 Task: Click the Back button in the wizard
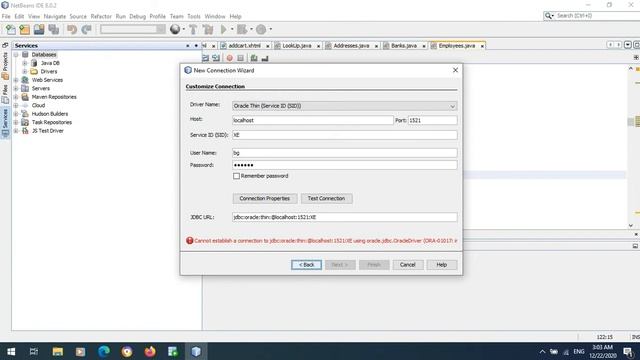pyautogui.click(x=307, y=265)
